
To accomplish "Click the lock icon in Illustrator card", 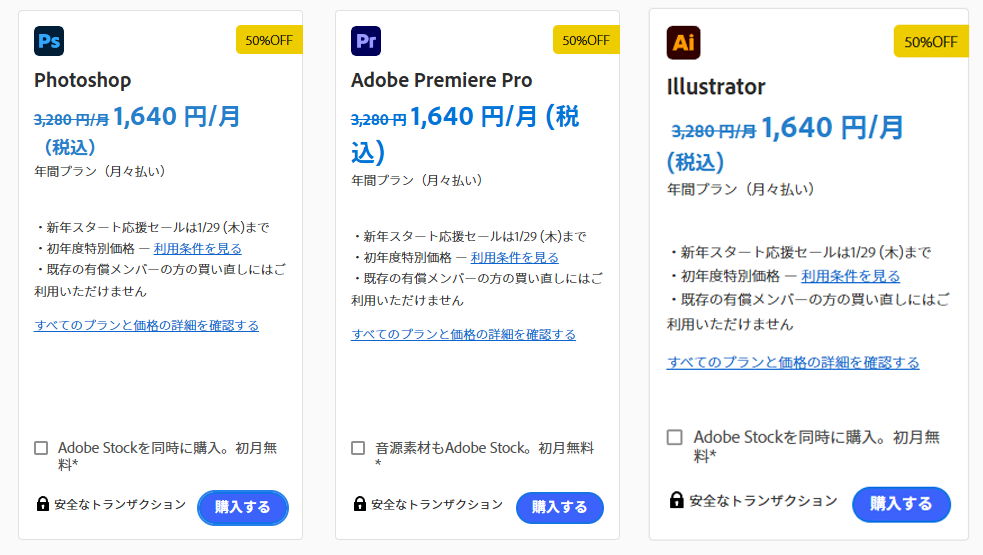I will point(677,500).
